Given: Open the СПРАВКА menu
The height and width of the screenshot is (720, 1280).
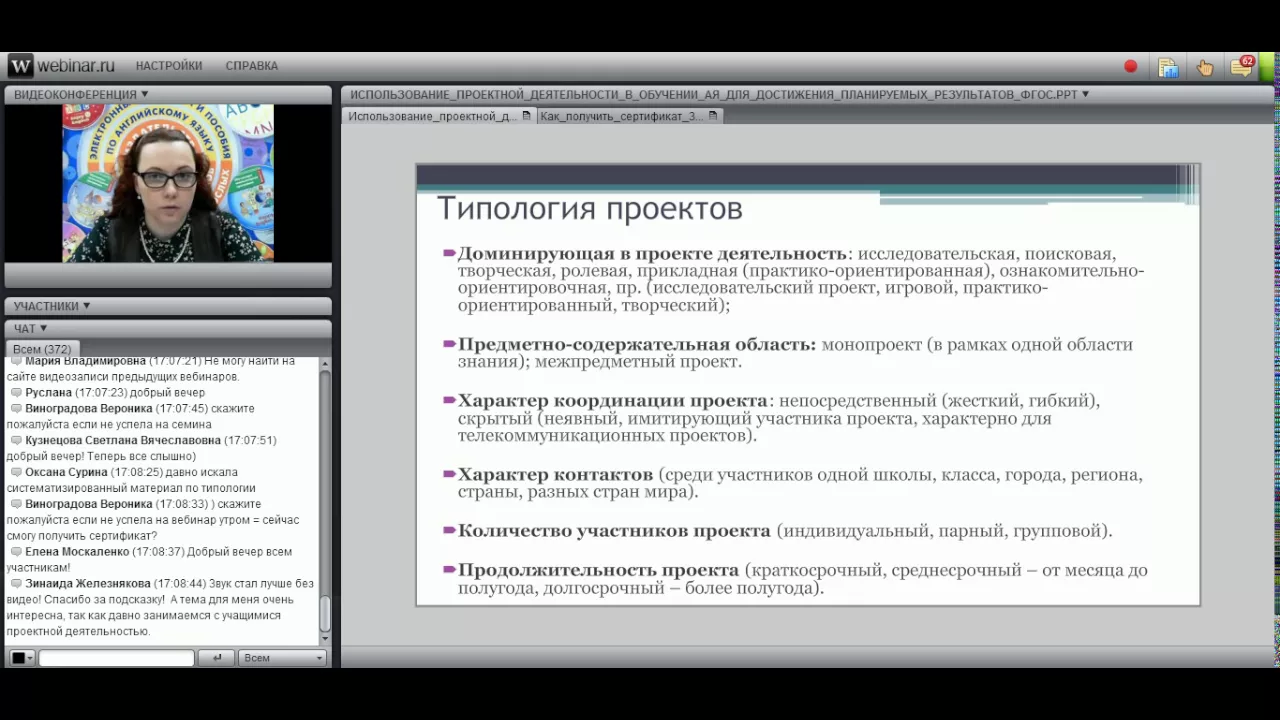Looking at the screenshot, I should [x=252, y=66].
